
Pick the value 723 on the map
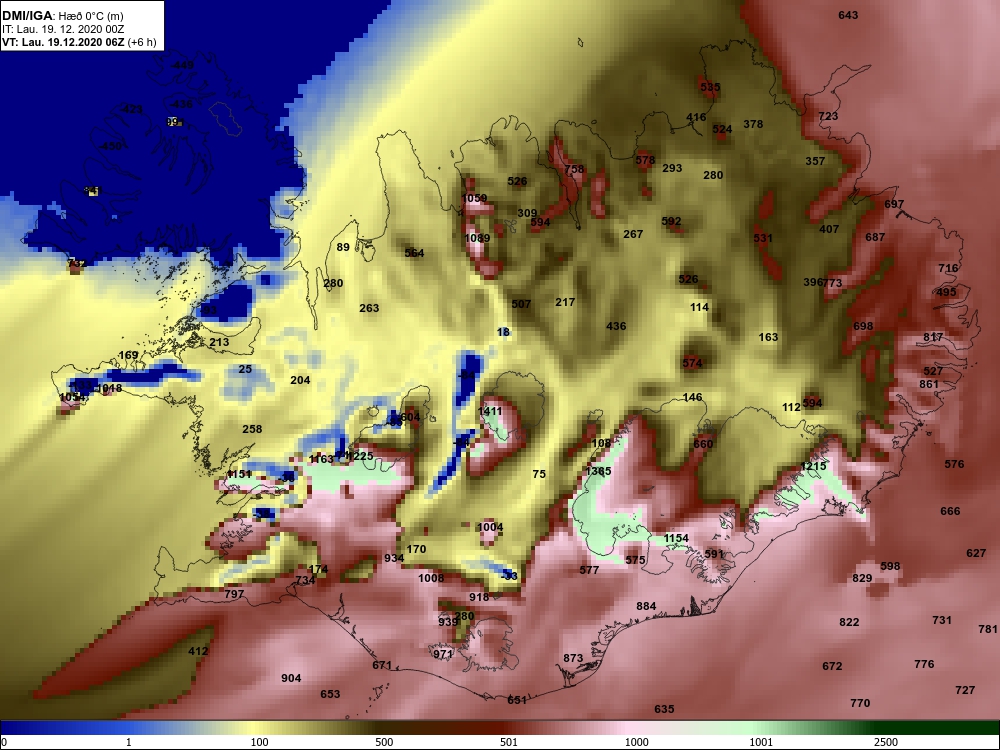tap(828, 116)
